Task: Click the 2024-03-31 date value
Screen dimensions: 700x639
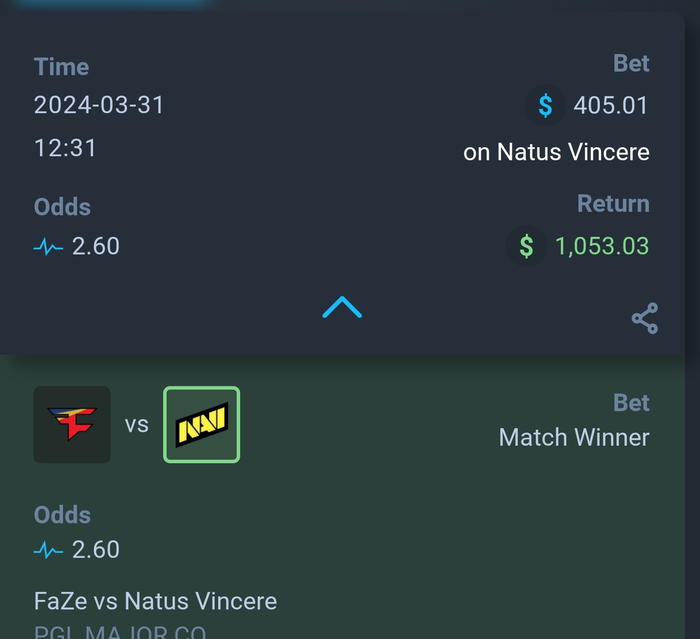Action: [x=99, y=105]
